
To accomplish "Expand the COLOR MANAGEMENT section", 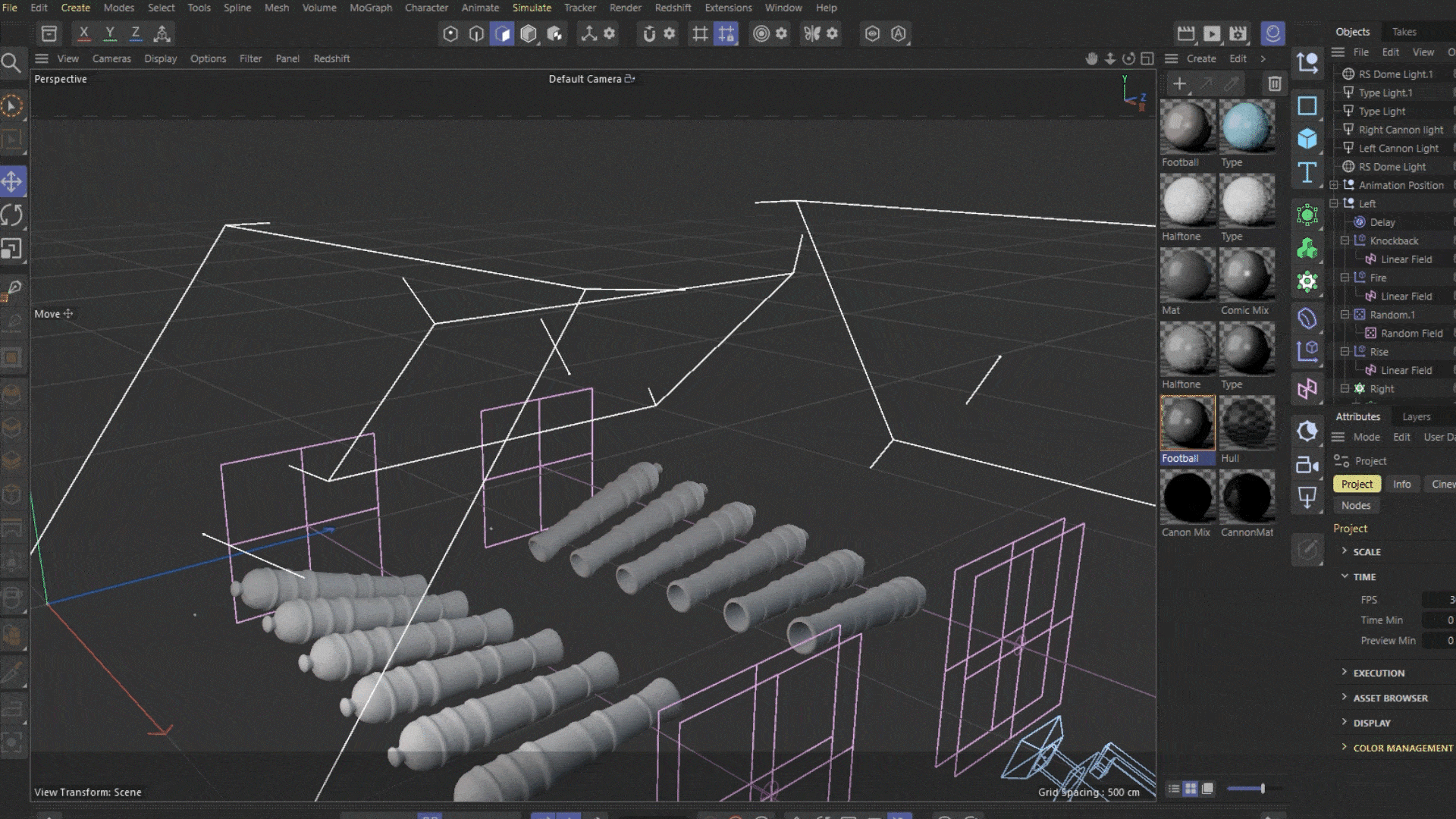I will coord(1345,748).
